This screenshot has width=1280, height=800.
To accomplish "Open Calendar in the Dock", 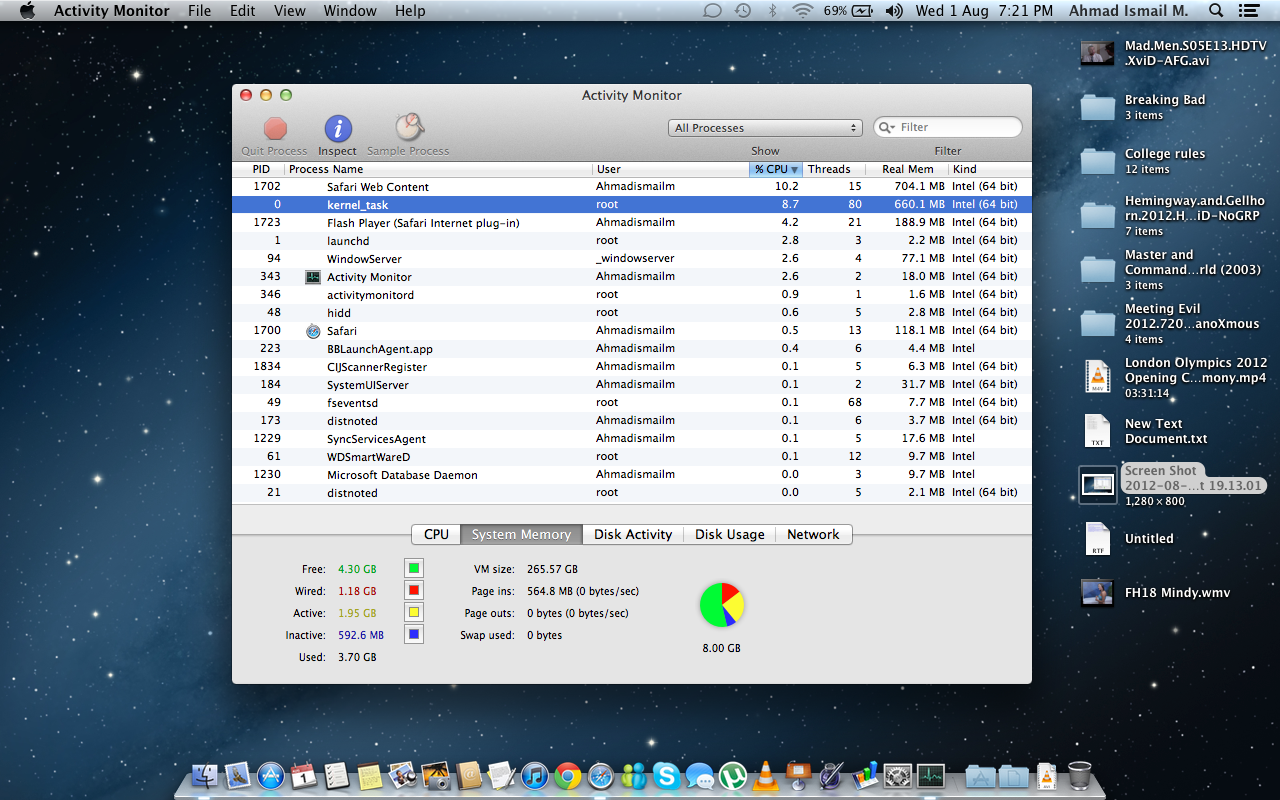I will [x=304, y=775].
